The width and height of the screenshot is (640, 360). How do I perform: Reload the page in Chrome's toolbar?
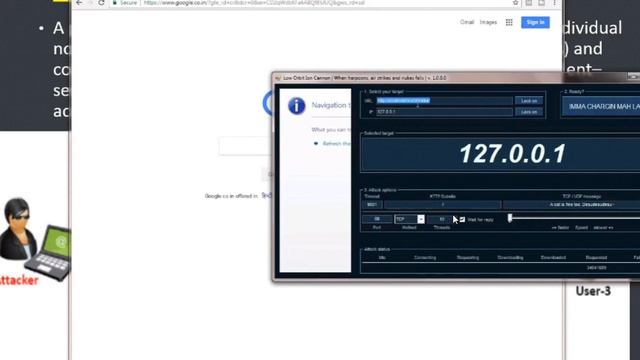[101, 3]
